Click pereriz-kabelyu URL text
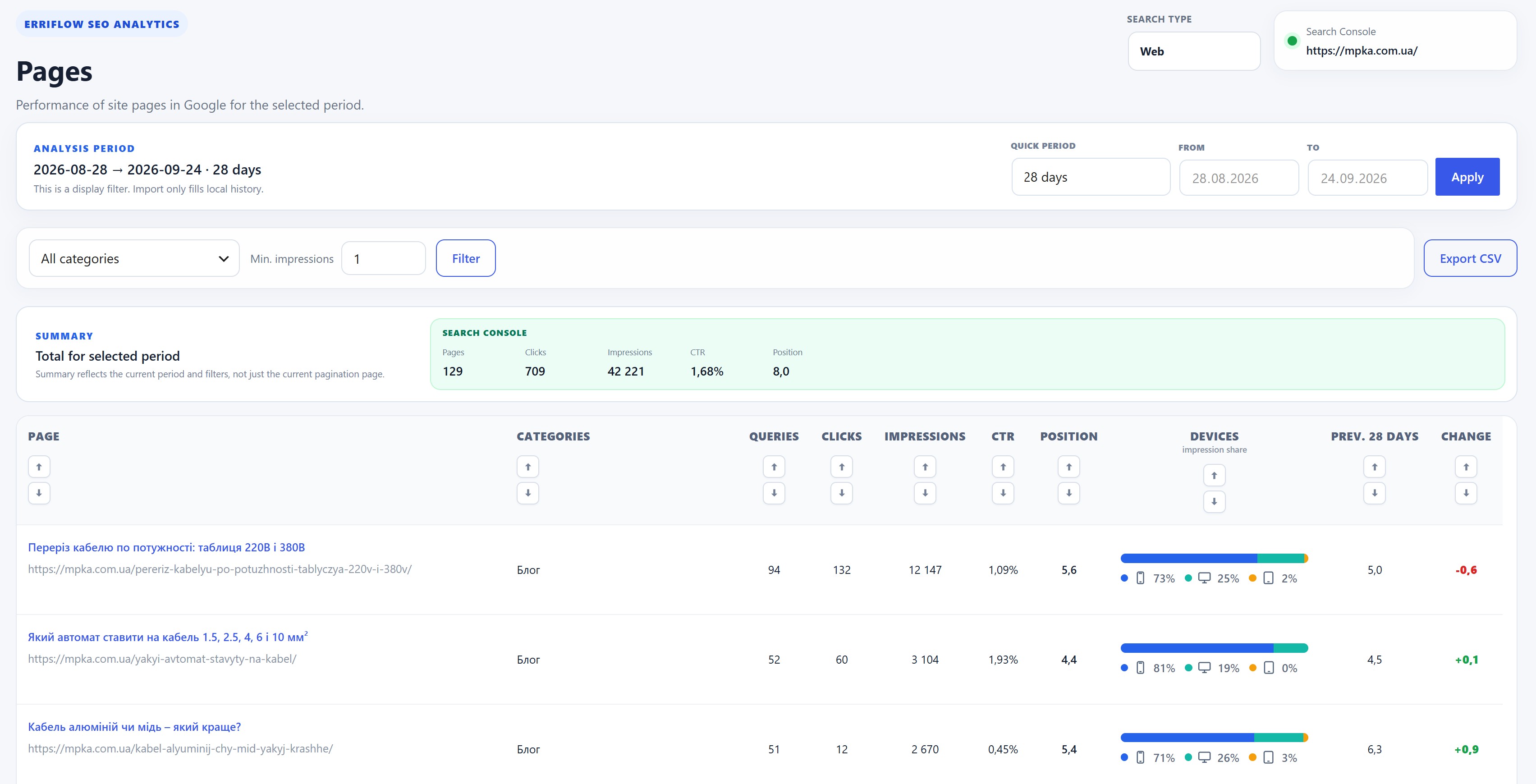Screen dimensions: 1536x784 [x=220, y=569]
